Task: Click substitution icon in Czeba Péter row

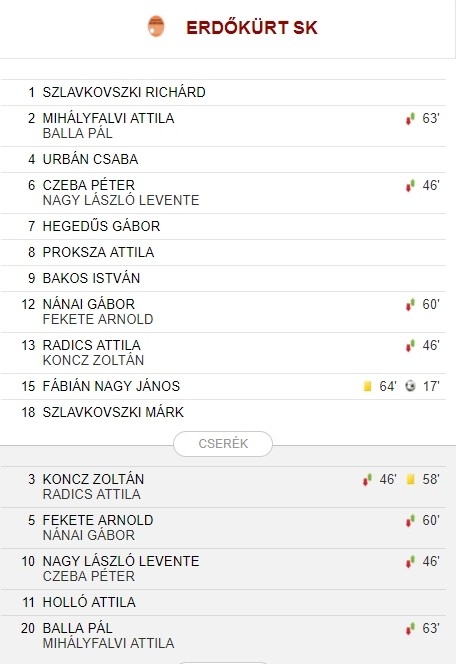Action: point(409,185)
